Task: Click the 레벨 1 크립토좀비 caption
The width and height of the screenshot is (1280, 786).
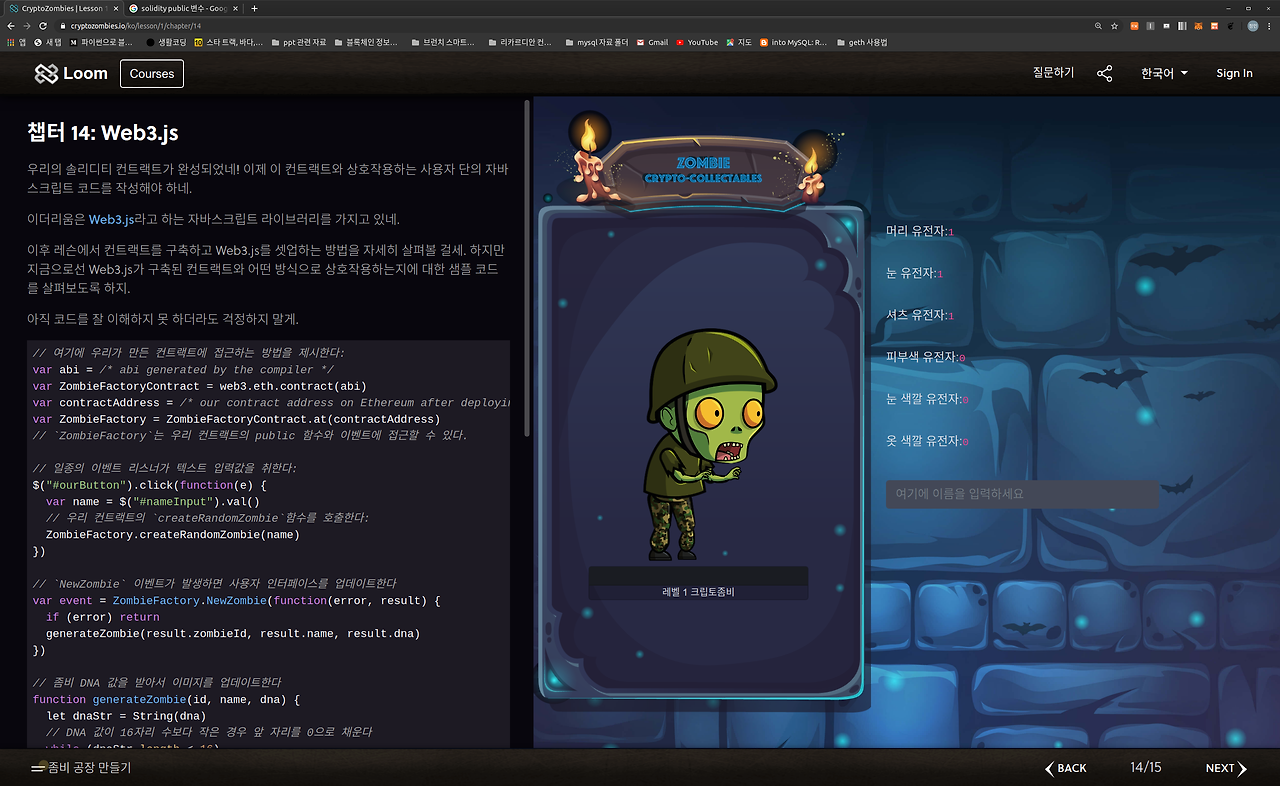Action: 698,592
